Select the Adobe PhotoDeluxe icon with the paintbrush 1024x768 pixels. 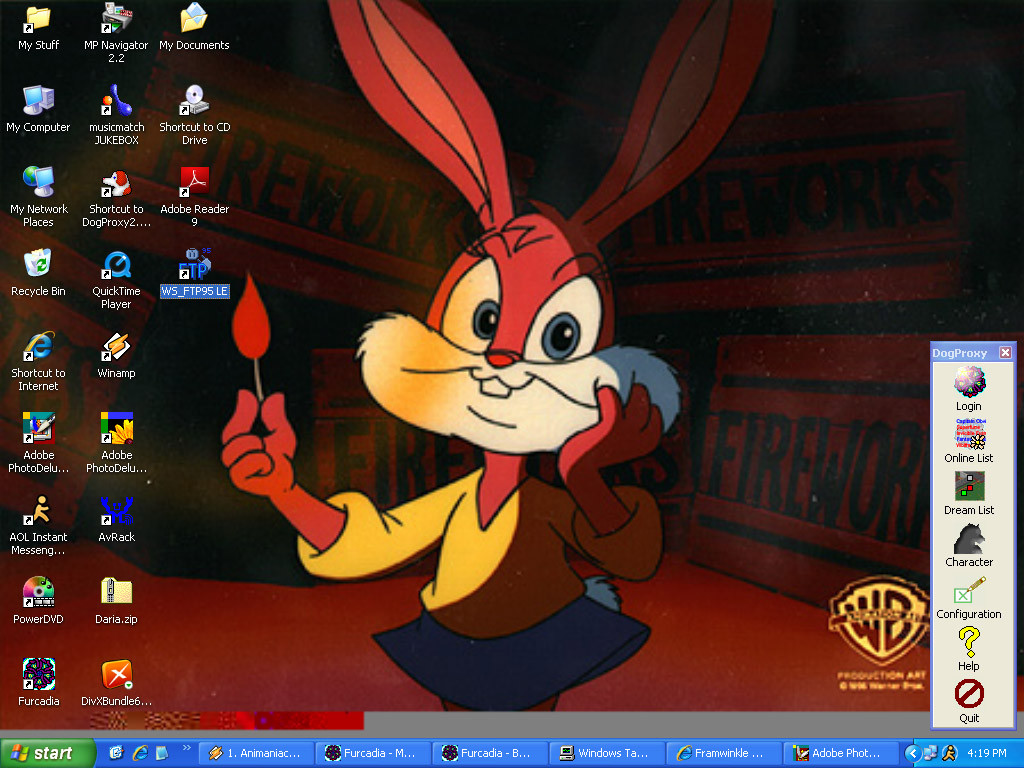[x=39, y=443]
